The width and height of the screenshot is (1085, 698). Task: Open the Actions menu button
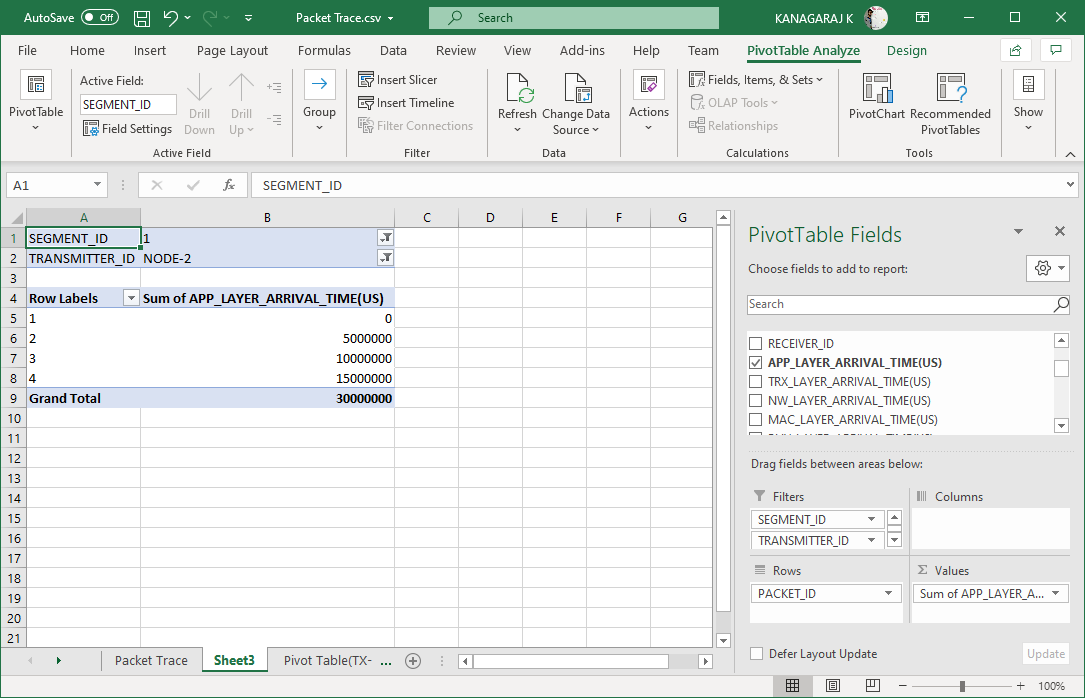[x=648, y=102]
